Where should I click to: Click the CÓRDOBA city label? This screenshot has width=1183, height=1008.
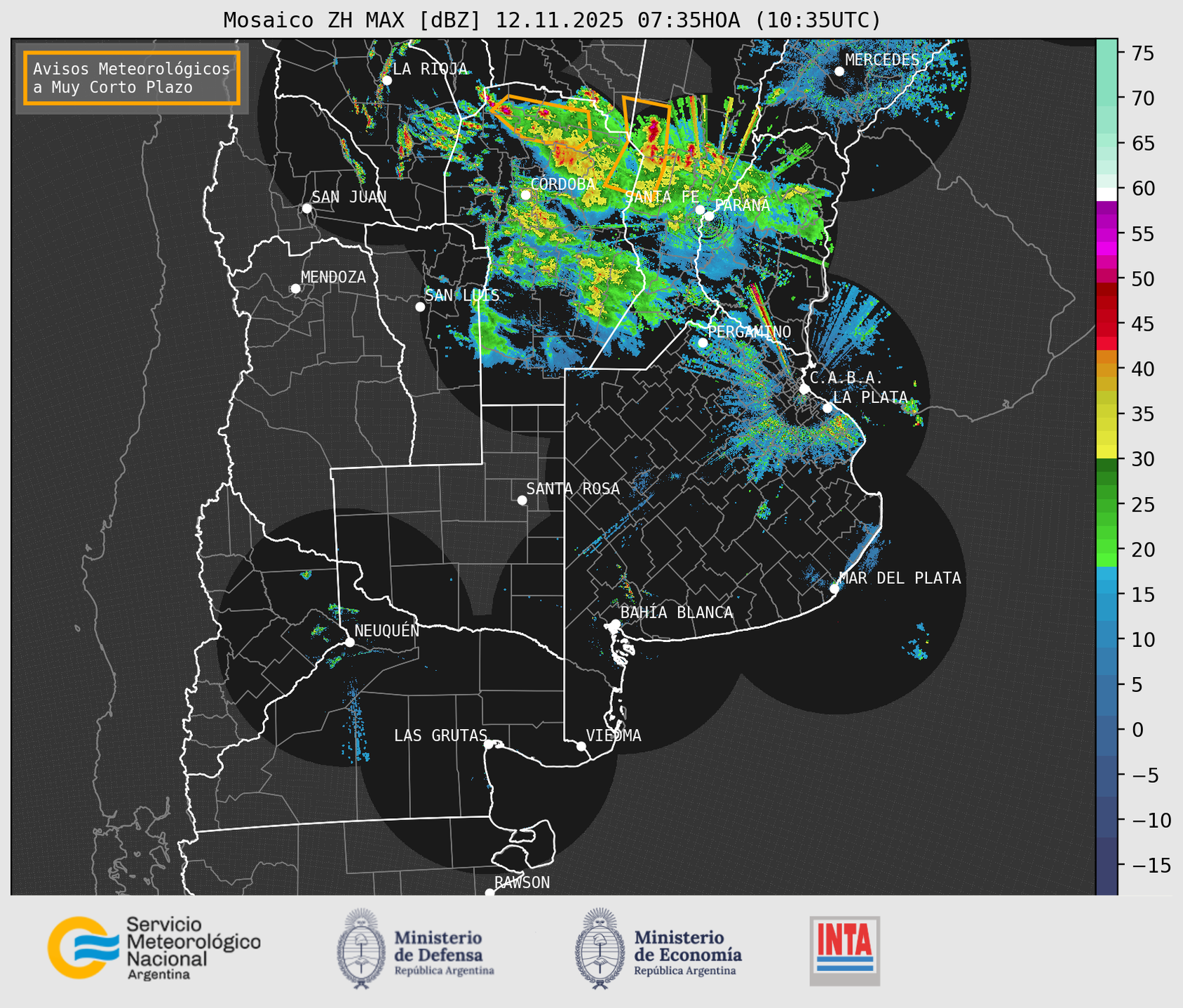click(x=563, y=184)
